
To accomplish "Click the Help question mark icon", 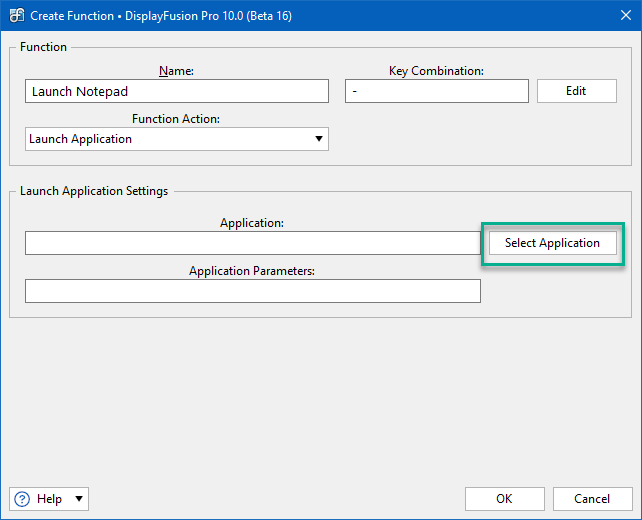I will 22,499.
